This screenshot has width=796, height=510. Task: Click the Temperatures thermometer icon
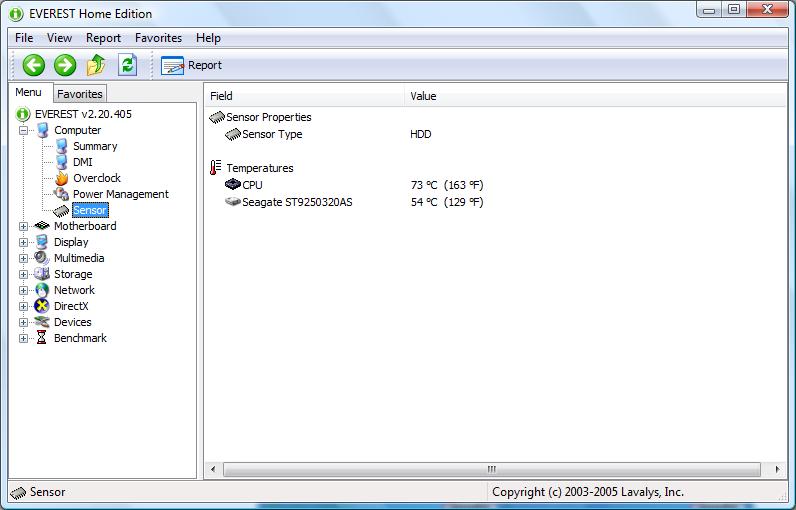tap(216, 167)
